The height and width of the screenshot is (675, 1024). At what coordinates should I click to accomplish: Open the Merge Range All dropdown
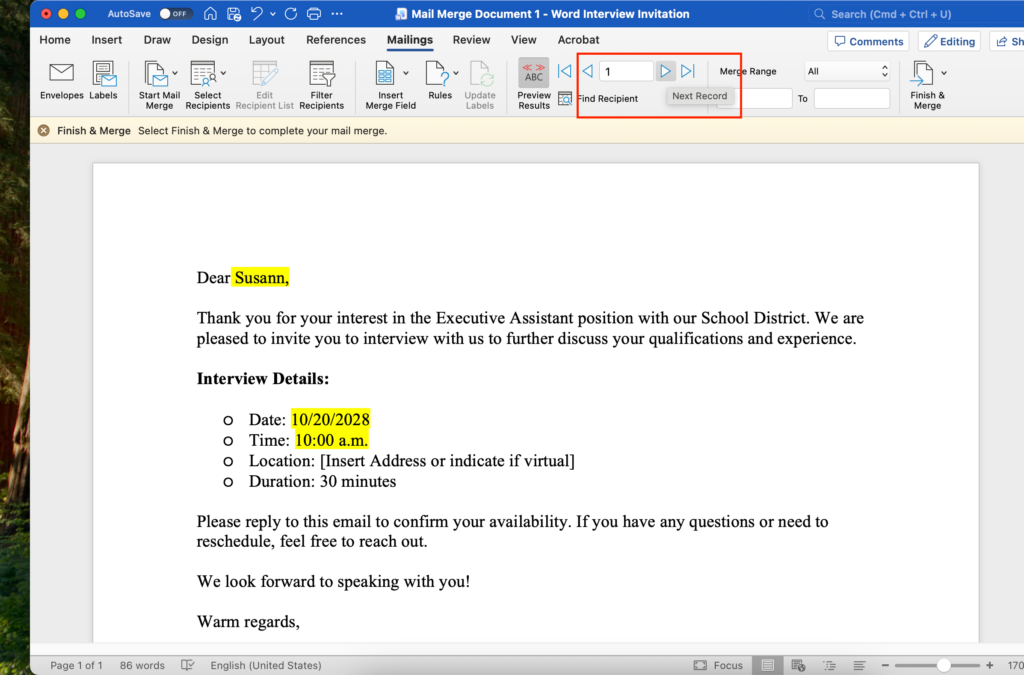pyautogui.click(x=847, y=72)
